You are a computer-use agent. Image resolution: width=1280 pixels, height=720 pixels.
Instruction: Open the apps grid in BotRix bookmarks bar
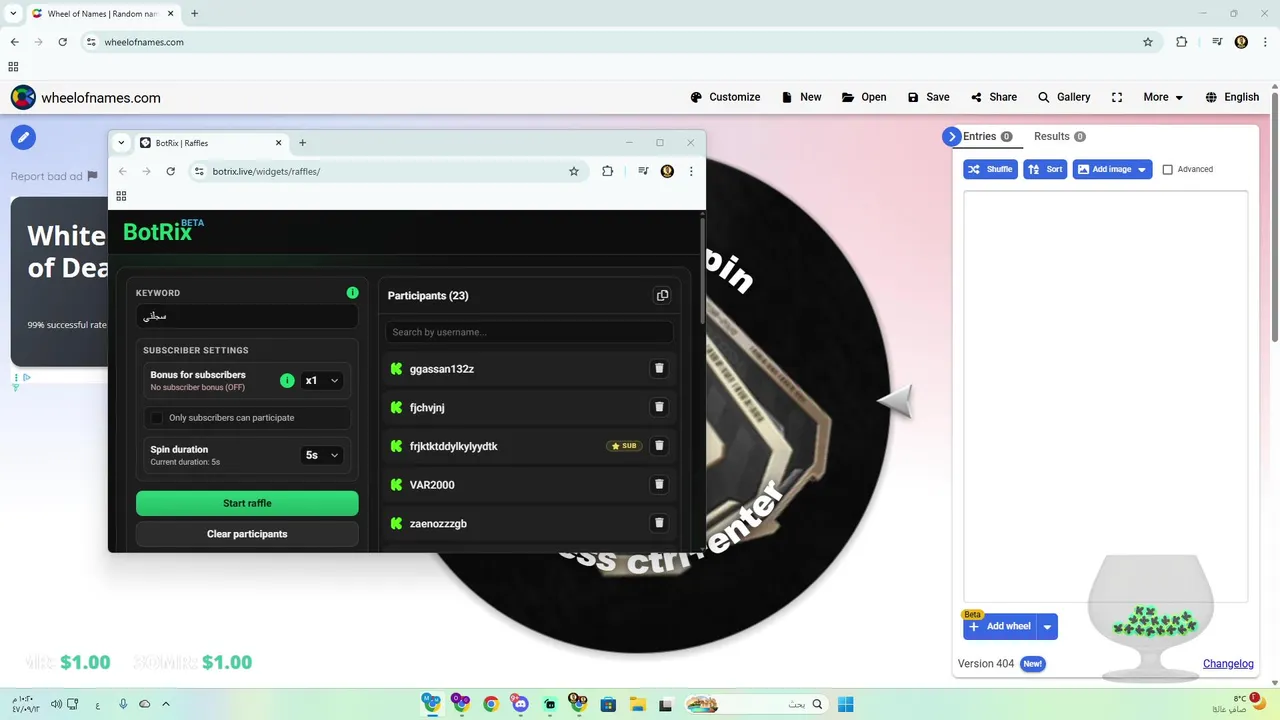tap(121, 196)
